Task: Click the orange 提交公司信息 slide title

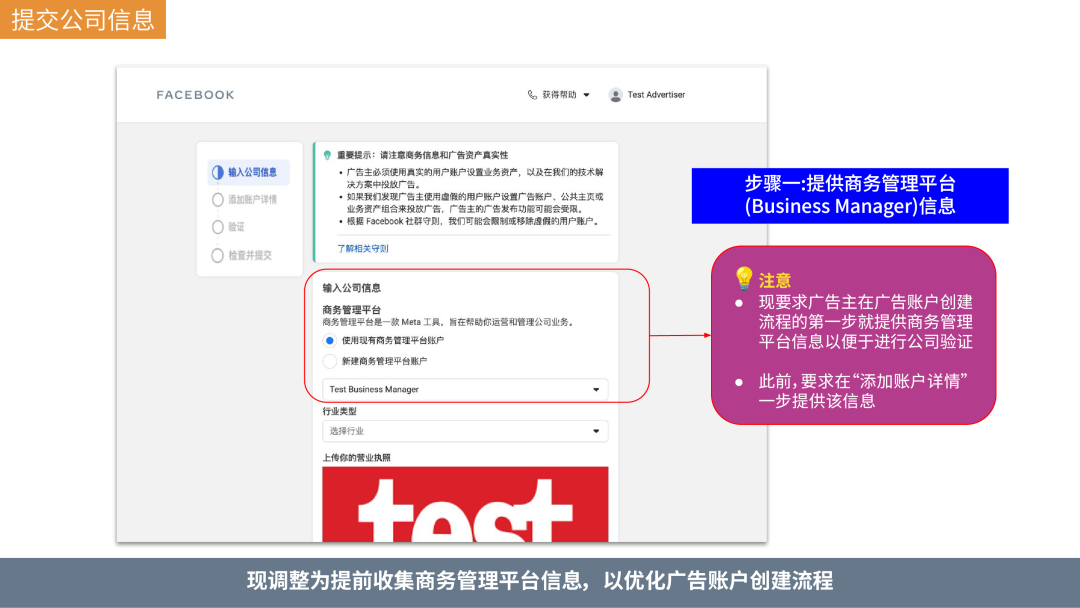Action: click(x=83, y=19)
